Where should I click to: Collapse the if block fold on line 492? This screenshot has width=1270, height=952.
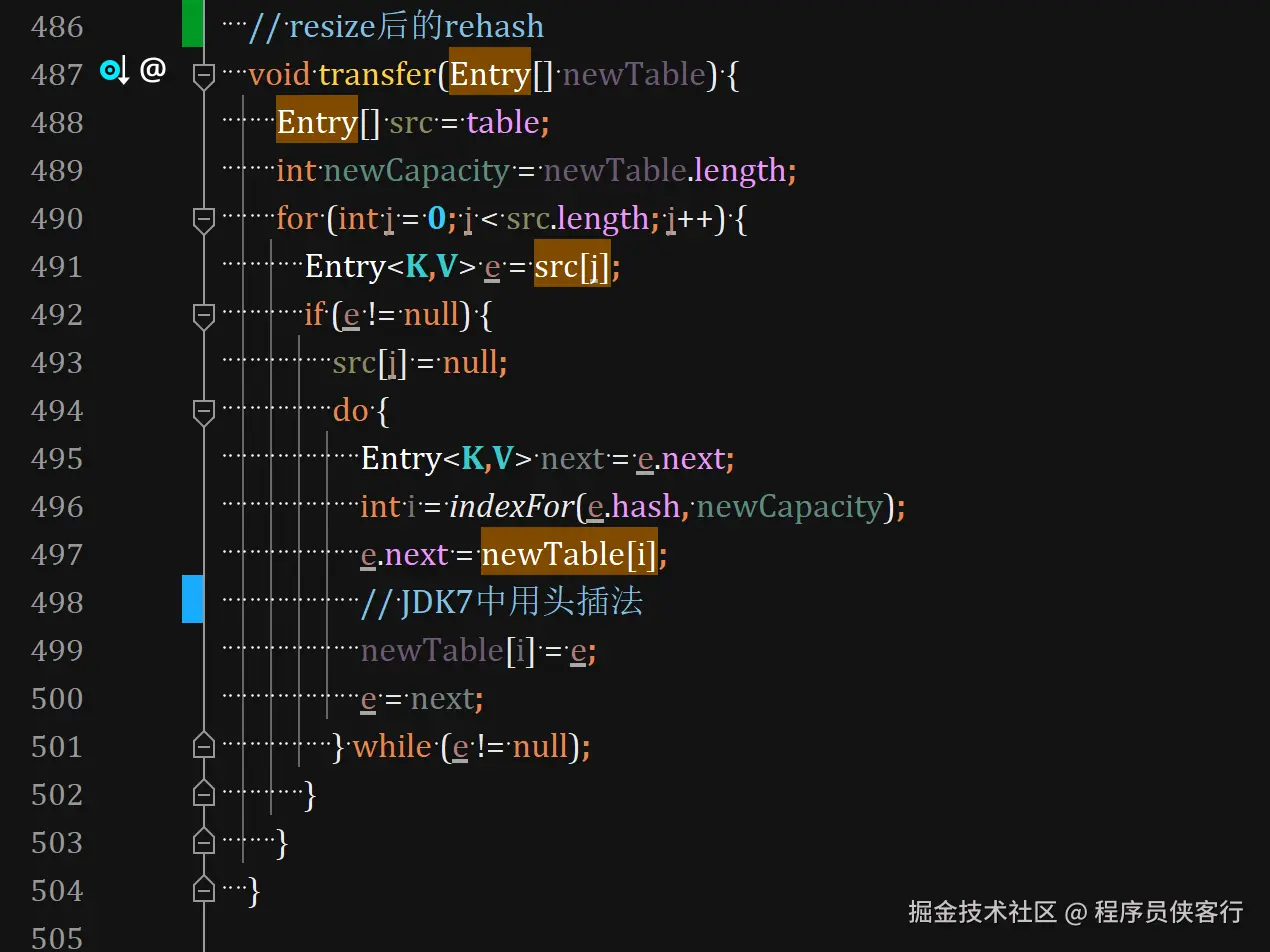203,316
